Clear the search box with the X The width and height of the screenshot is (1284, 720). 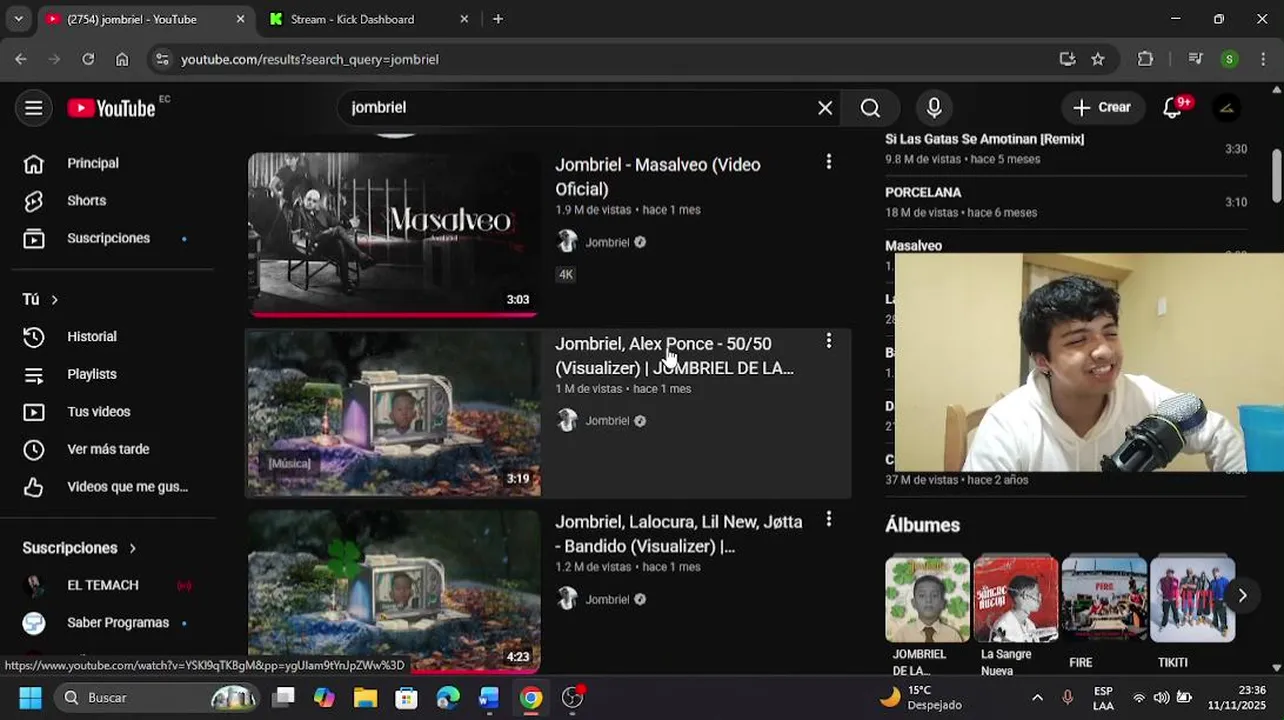coord(825,108)
